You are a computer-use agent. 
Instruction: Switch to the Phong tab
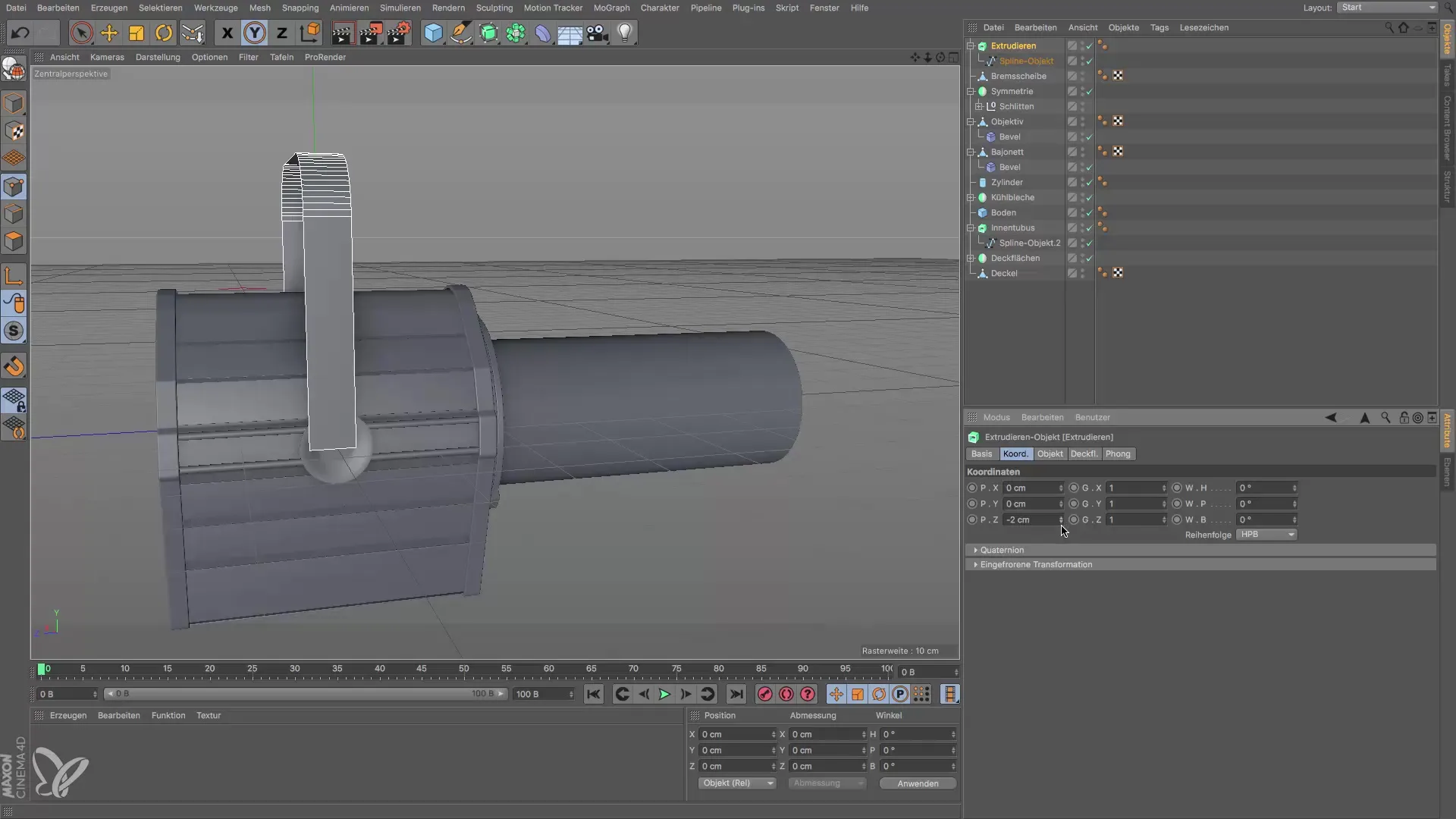1118,453
